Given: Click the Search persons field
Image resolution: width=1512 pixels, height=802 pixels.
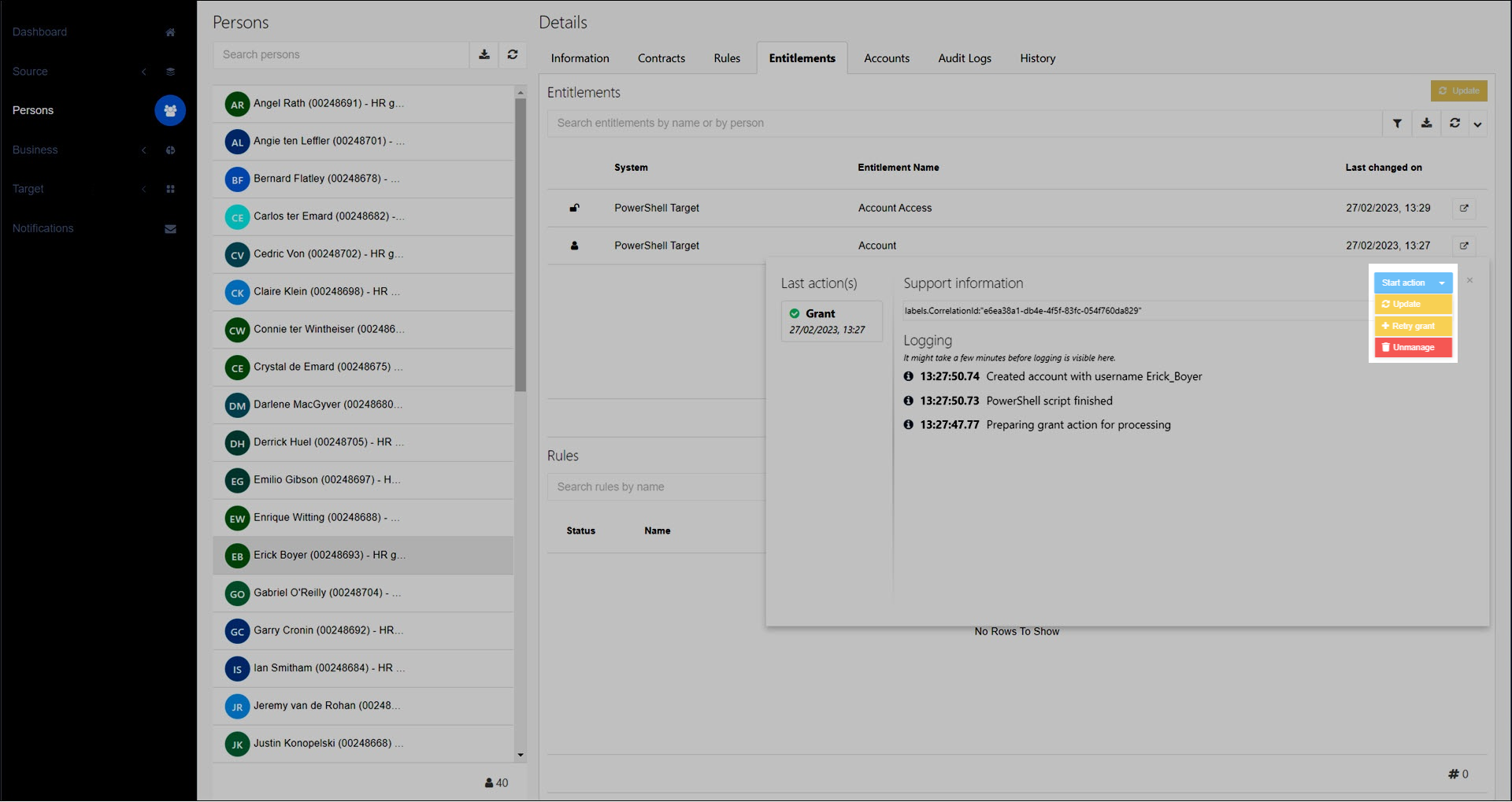Looking at the screenshot, I should pyautogui.click(x=341, y=54).
